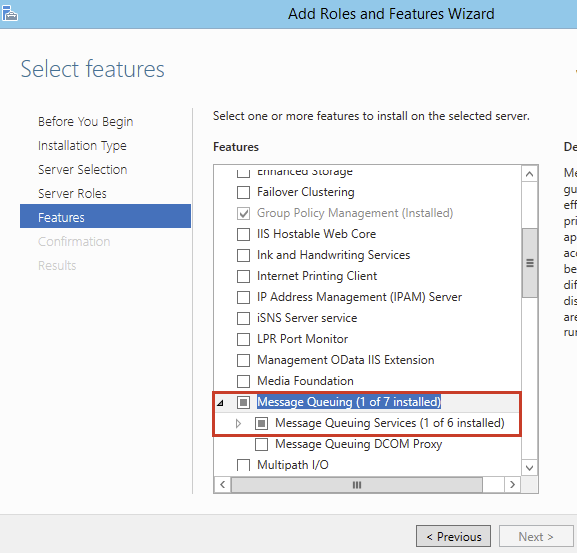Click the wizard icon in the title bar
577x553 pixels.
[10, 13]
